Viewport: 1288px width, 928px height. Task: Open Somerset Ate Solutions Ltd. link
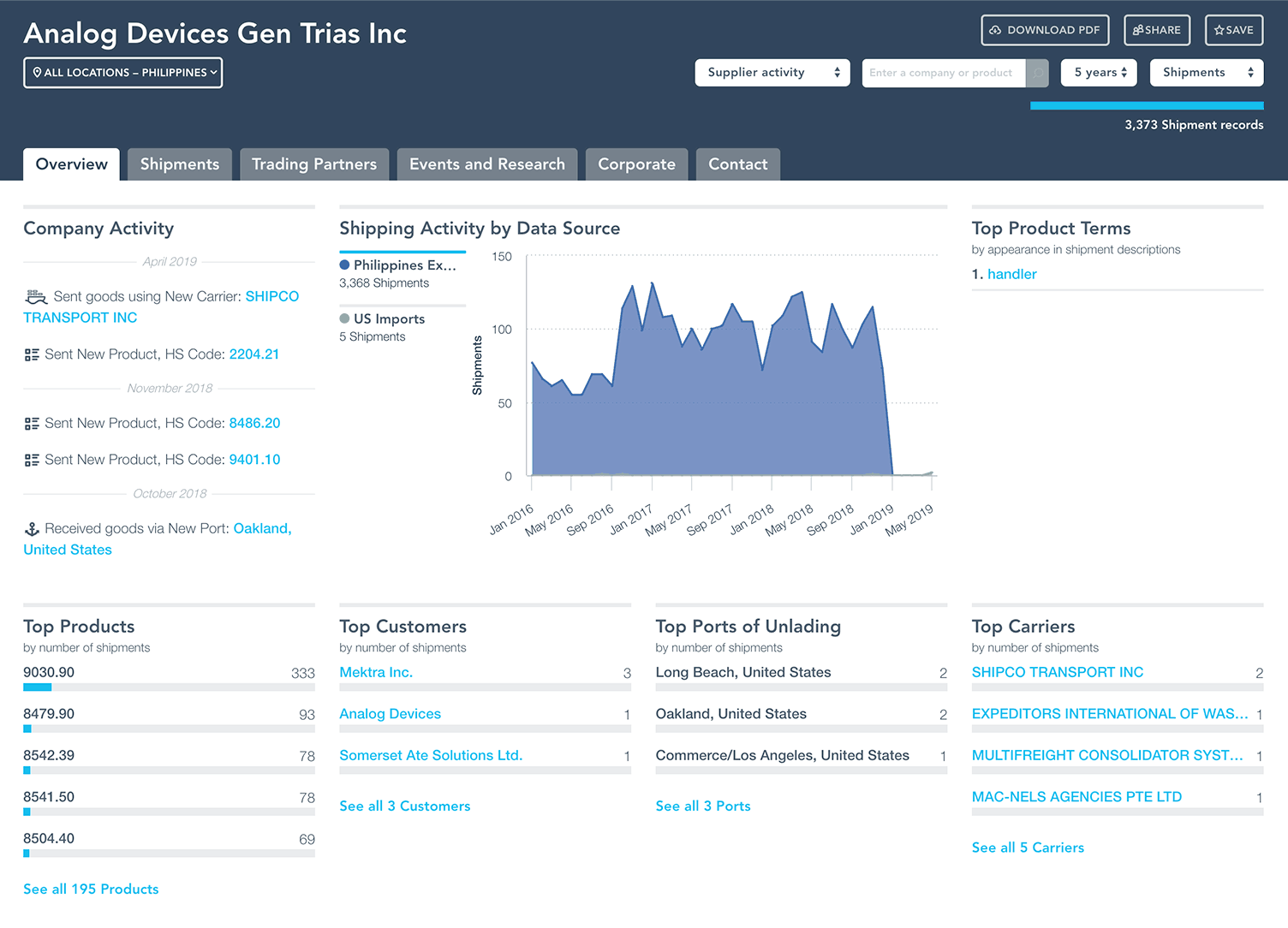pyautogui.click(x=431, y=756)
